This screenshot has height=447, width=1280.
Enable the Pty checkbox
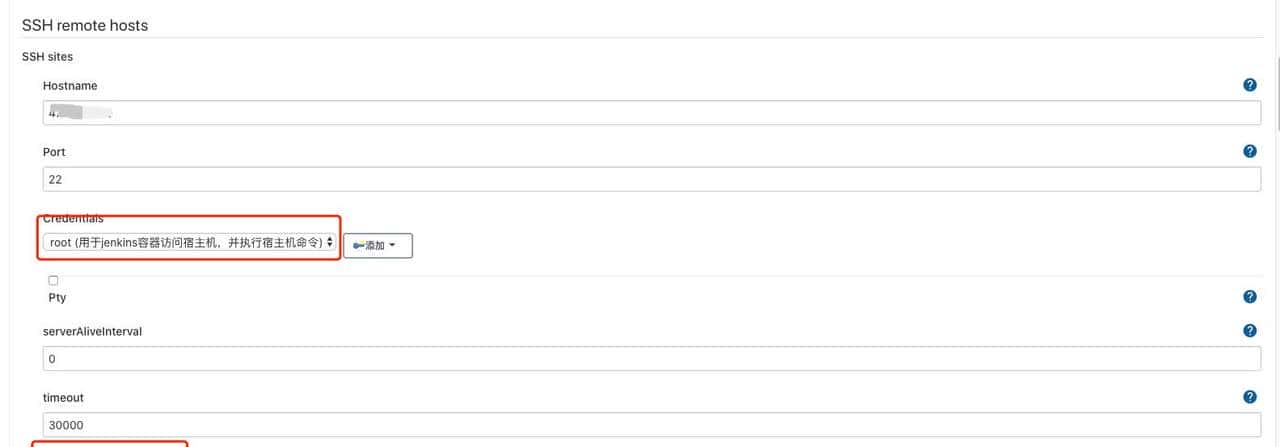pos(53,281)
